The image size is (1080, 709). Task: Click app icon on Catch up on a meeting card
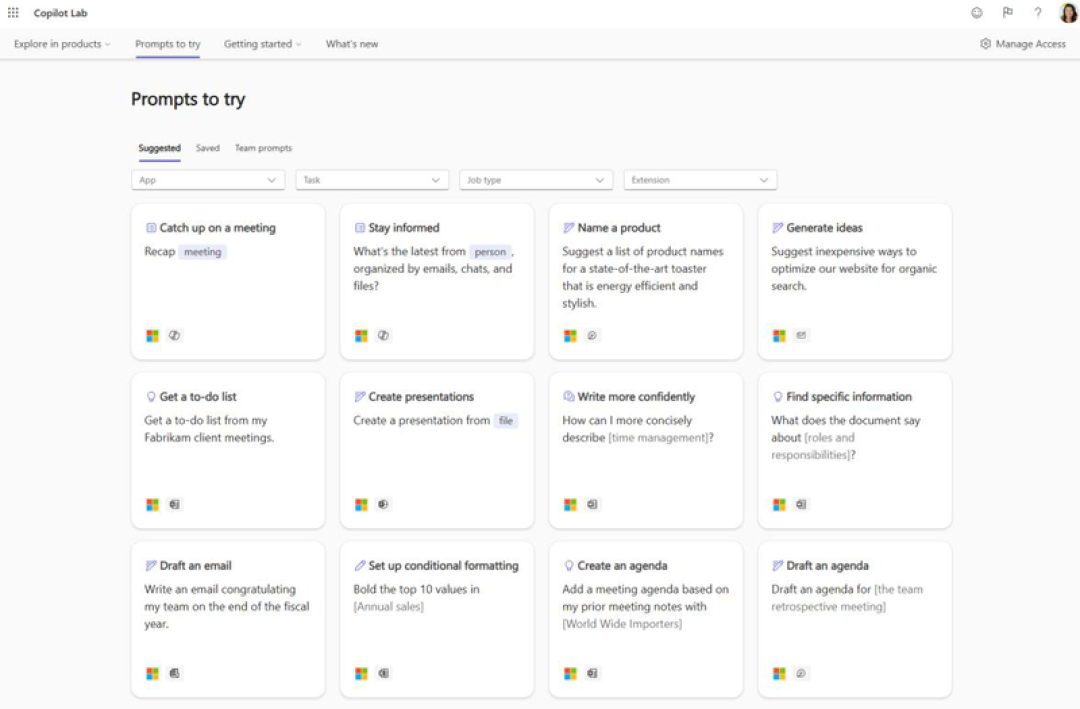point(174,336)
